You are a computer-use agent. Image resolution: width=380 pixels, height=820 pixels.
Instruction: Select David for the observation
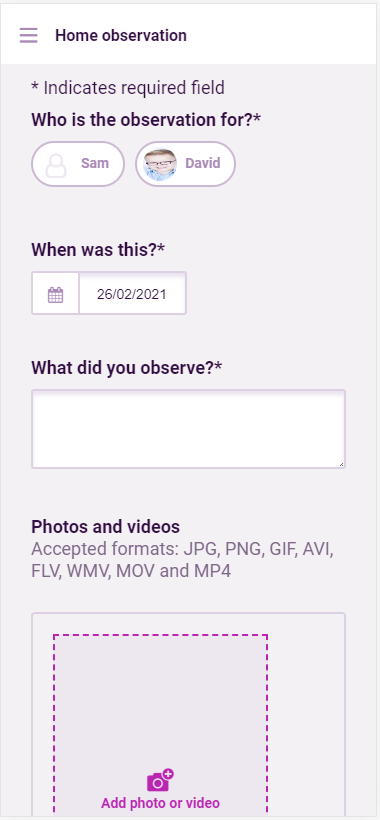point(186,164)
